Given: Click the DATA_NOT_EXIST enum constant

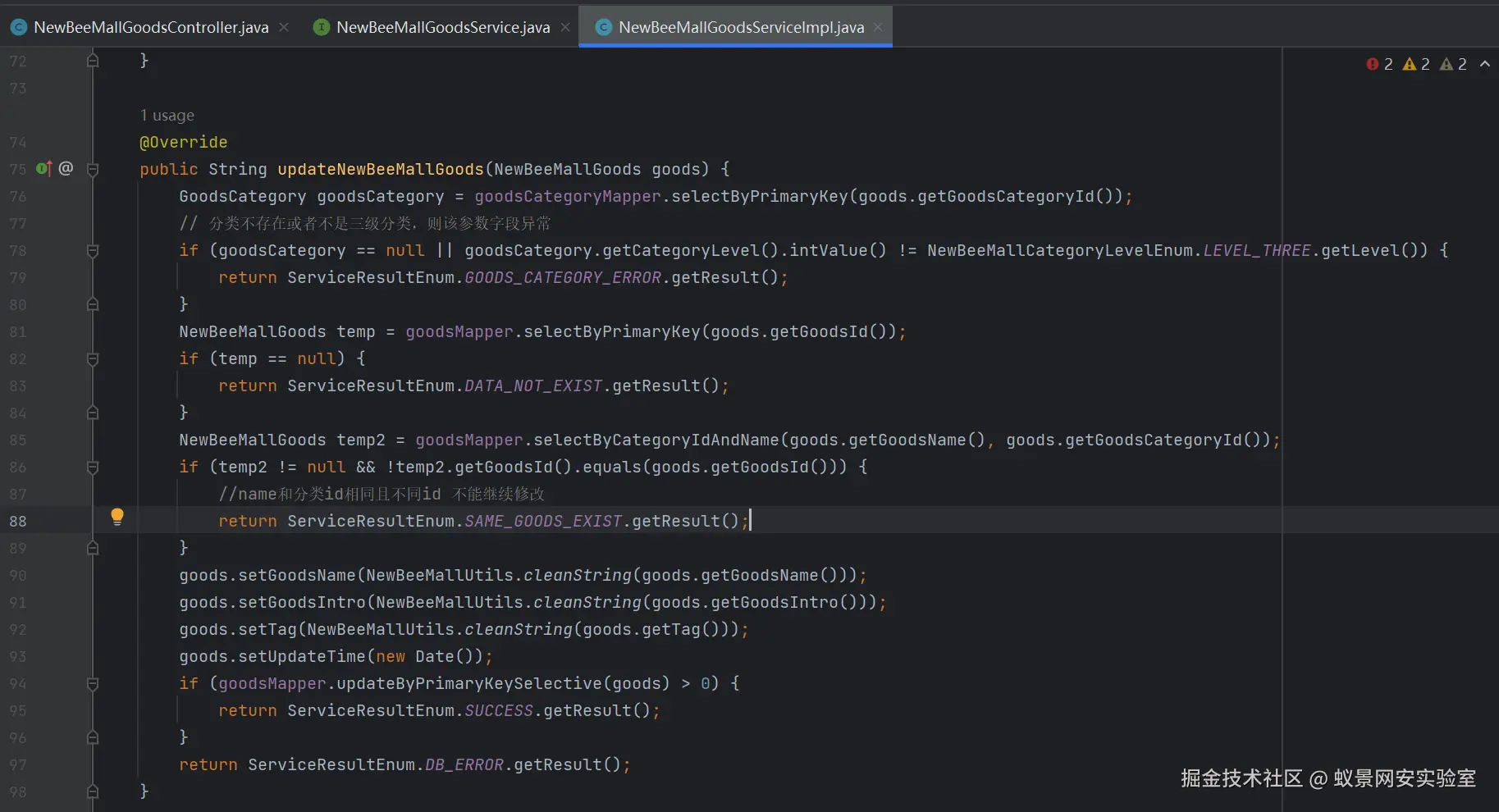Looking at the screenshot, I should (533, 385).
